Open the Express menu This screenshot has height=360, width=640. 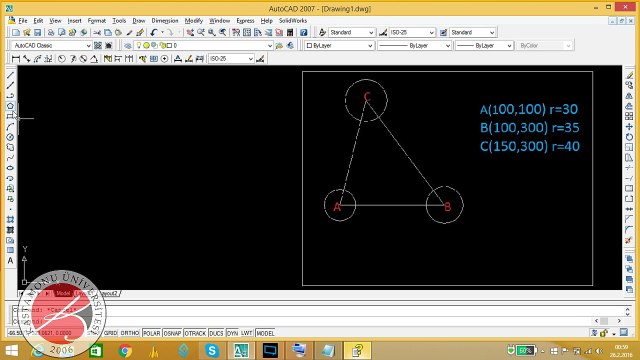click(x=245, y=20)
